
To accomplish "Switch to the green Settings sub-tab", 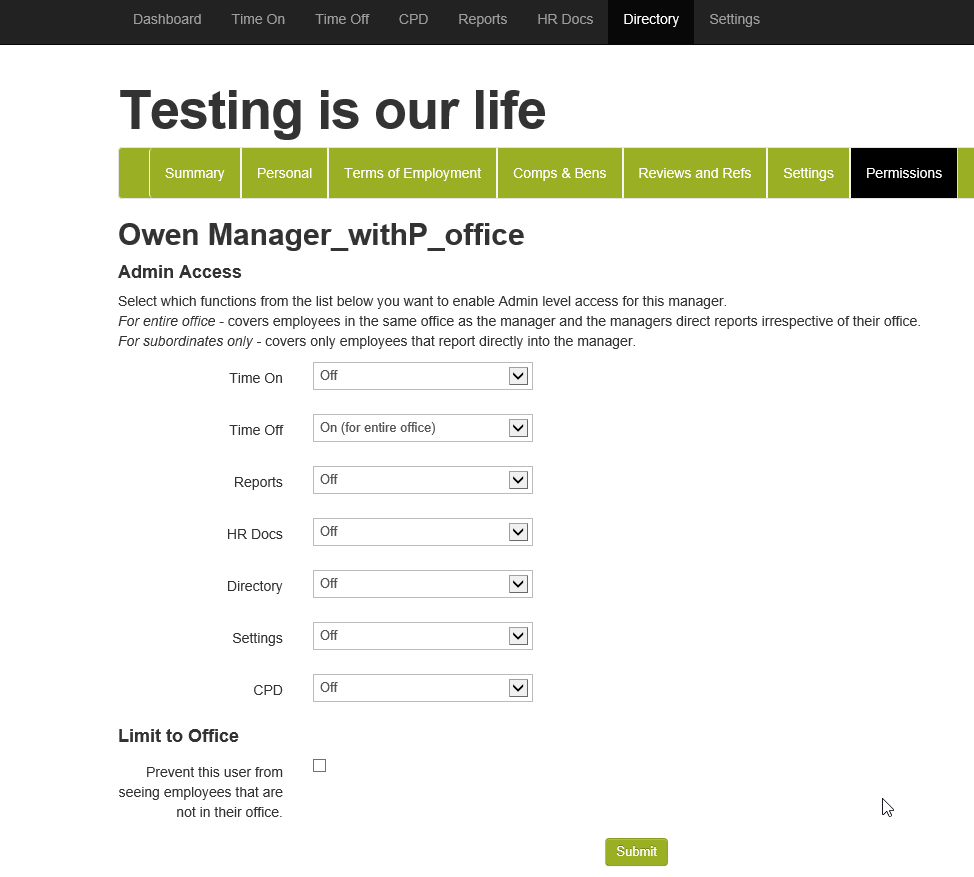I will tap(808, 173).
